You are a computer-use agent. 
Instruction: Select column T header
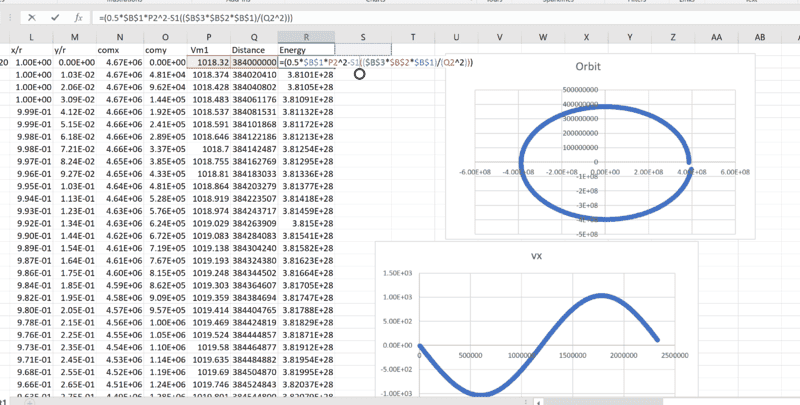(413, 37)
